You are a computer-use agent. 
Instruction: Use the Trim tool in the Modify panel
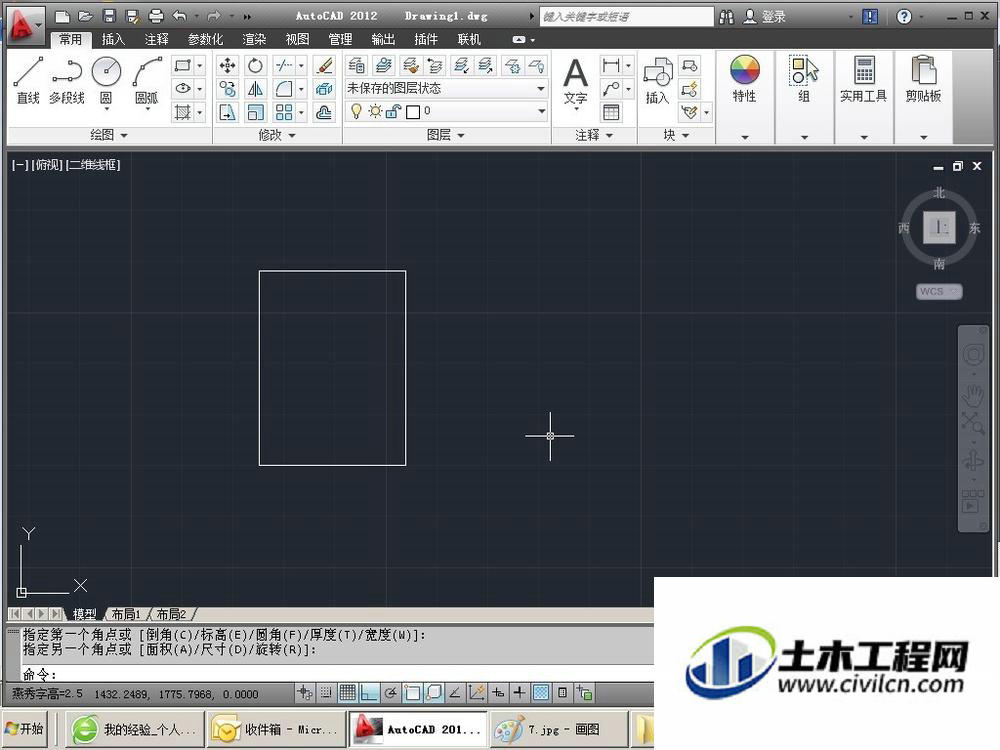pos(284,66)
